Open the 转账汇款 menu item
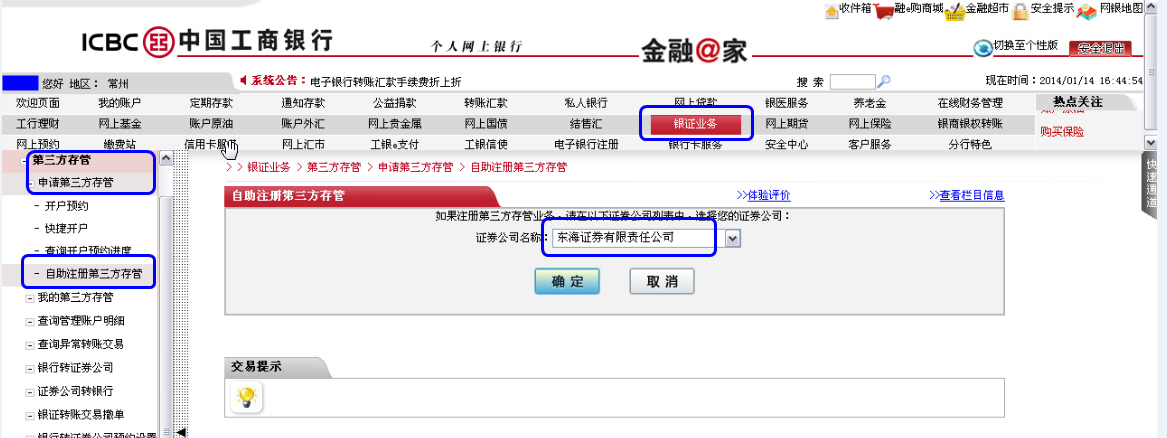The width and height of the screenshot is (1167, 438). 486,103
